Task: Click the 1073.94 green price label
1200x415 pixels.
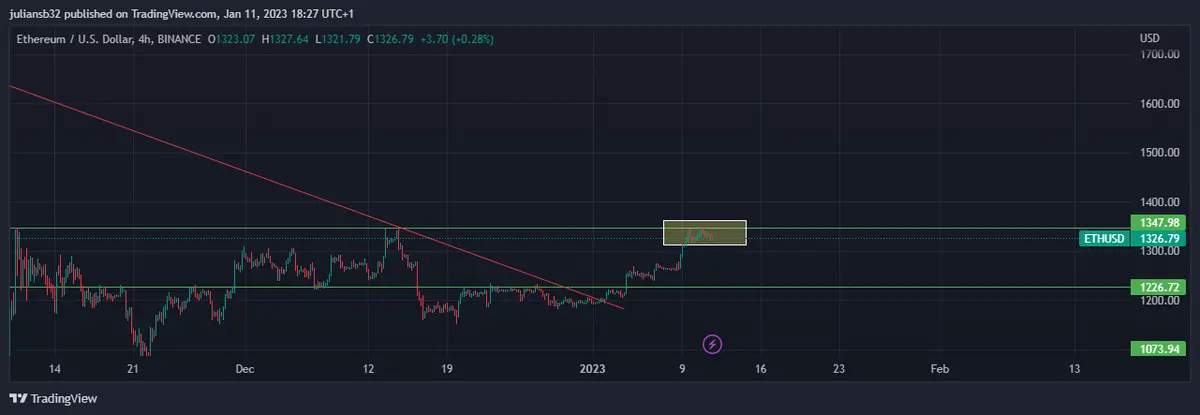Action: point(1154,349)
